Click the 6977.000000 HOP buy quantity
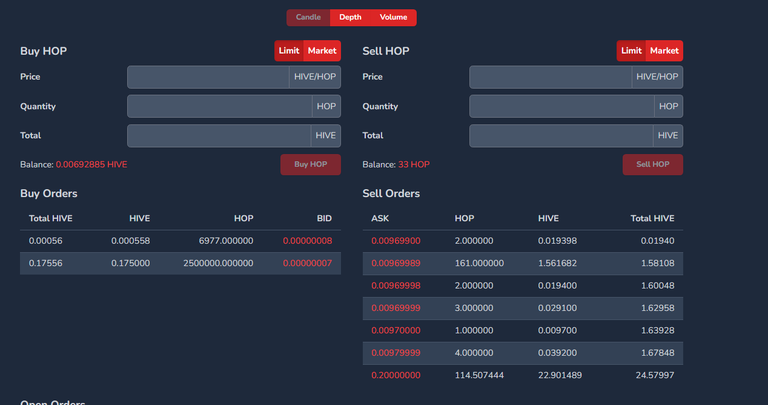Image resolution: width=768 pixels, height=405 pixels. pyautogui.click(x=226, y=241)
